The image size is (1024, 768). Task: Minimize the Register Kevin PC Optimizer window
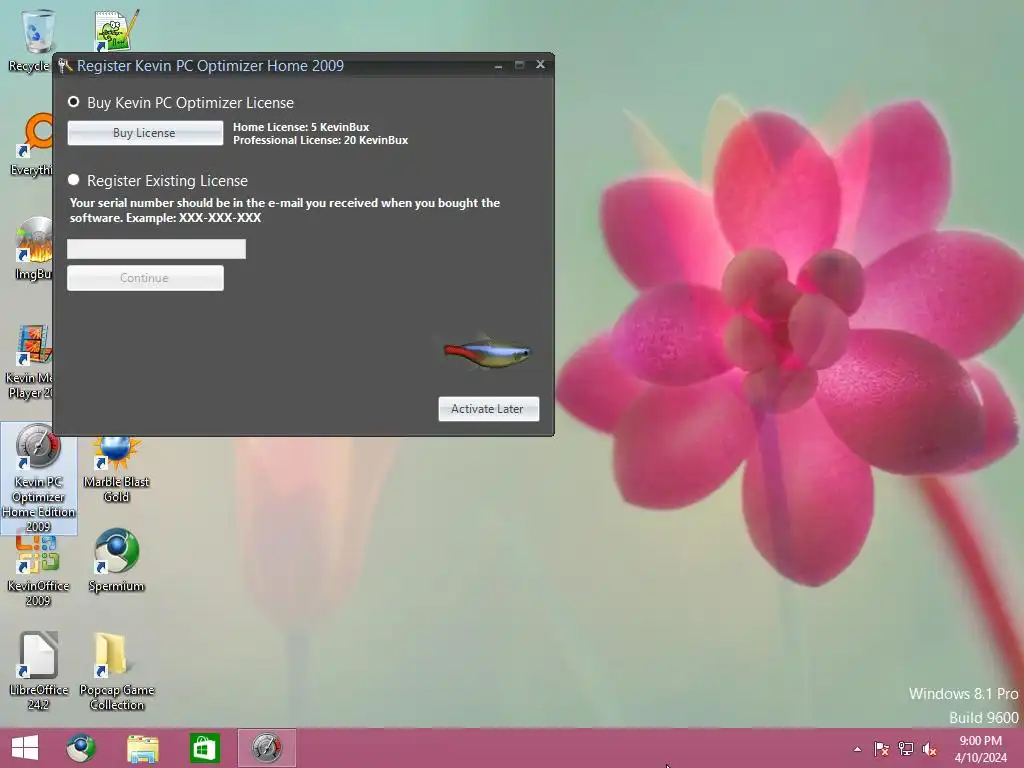[x=498, y=65]
